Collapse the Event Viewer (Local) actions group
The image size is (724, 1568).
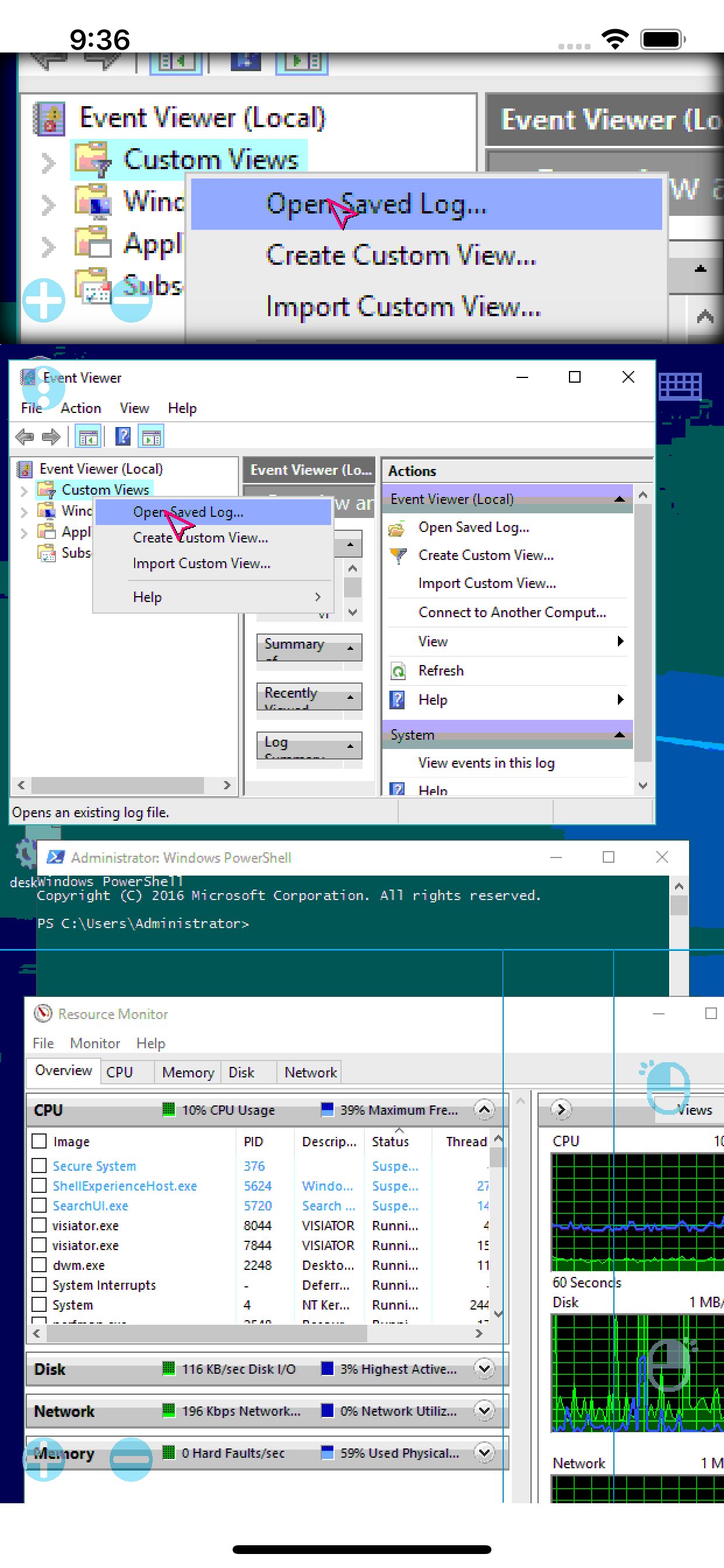[x=619, y=499]
